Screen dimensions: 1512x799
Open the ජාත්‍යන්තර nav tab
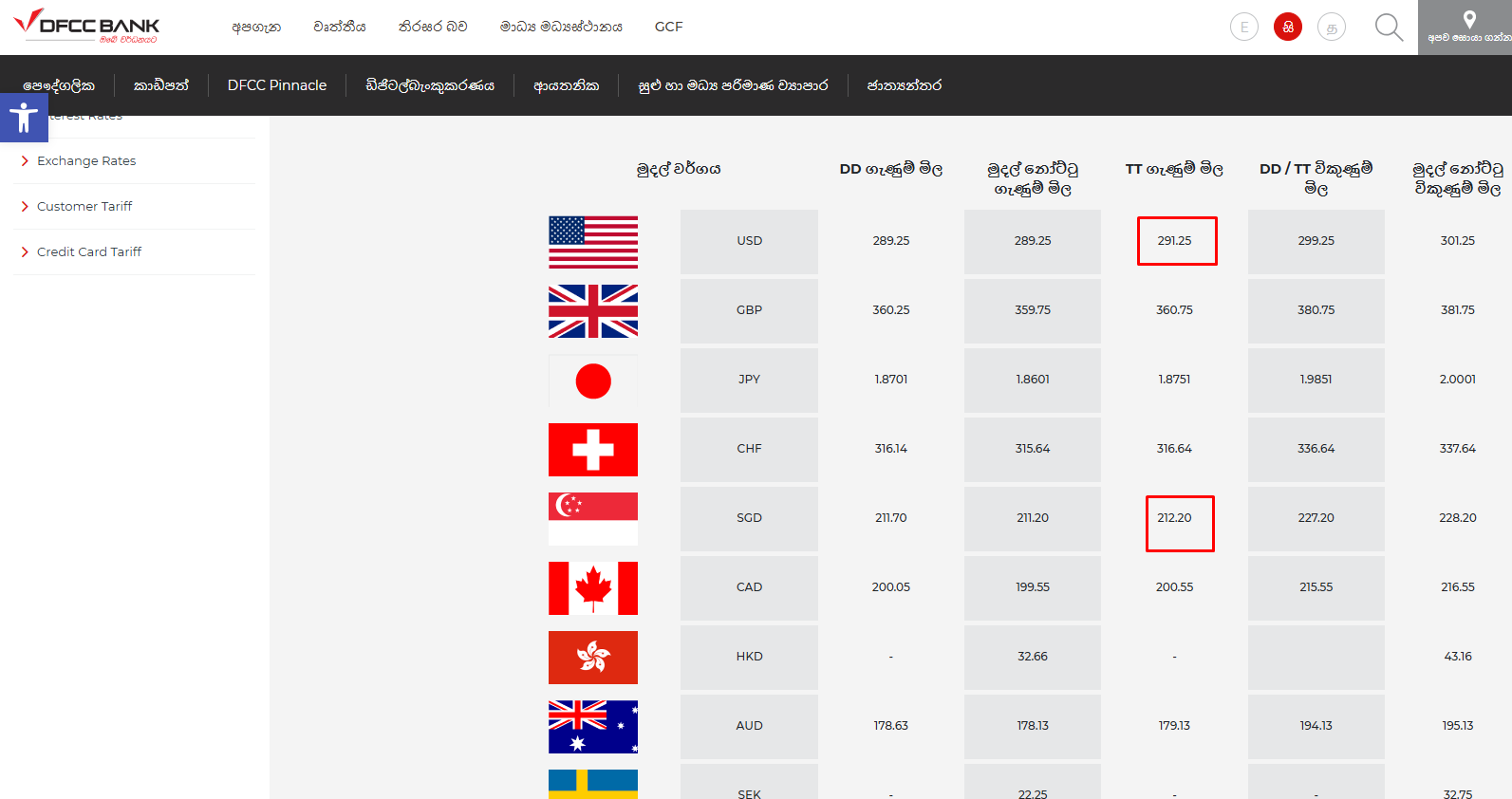905,85
